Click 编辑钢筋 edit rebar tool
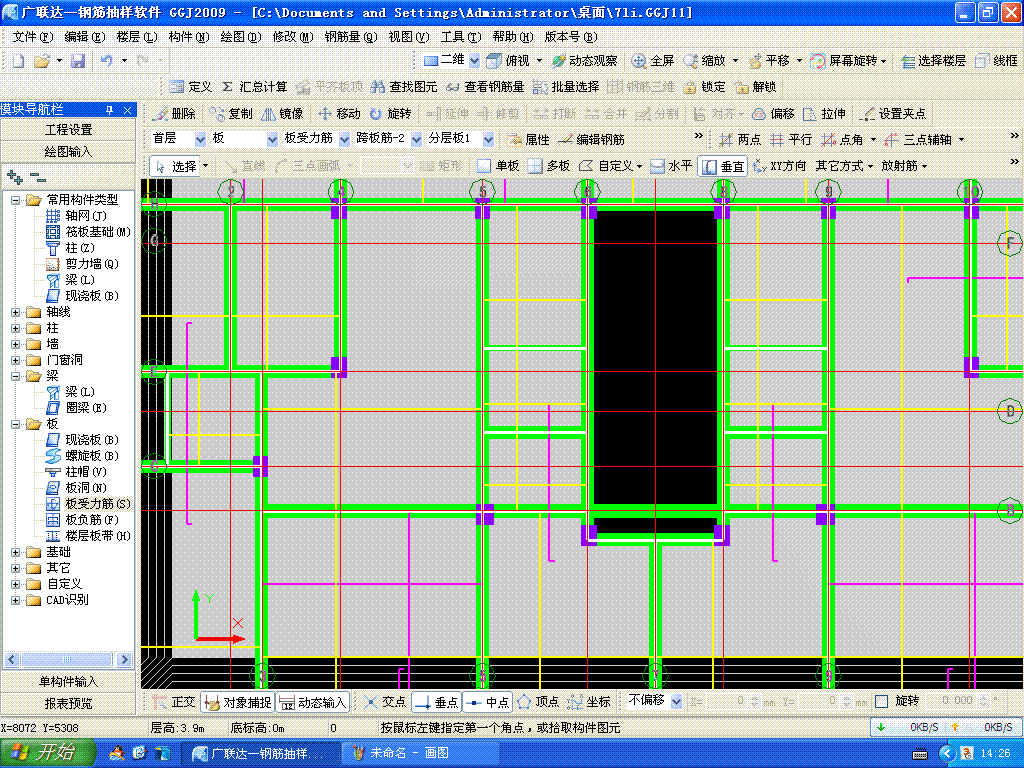1024x768 pixels. click(591, 140)
